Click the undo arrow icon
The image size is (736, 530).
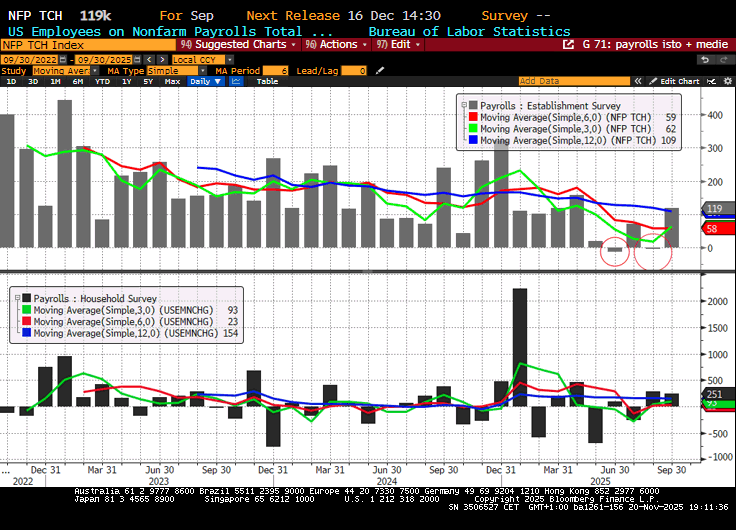[704, 59]
